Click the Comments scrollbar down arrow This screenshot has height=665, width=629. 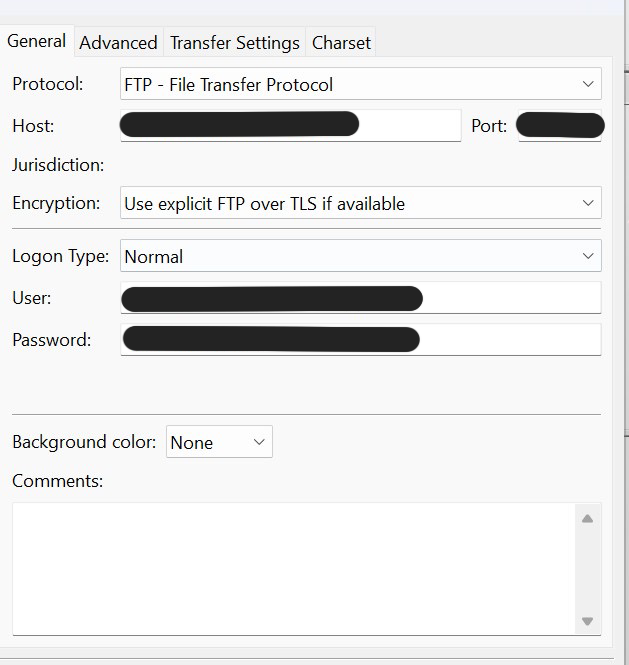[587, 621]
